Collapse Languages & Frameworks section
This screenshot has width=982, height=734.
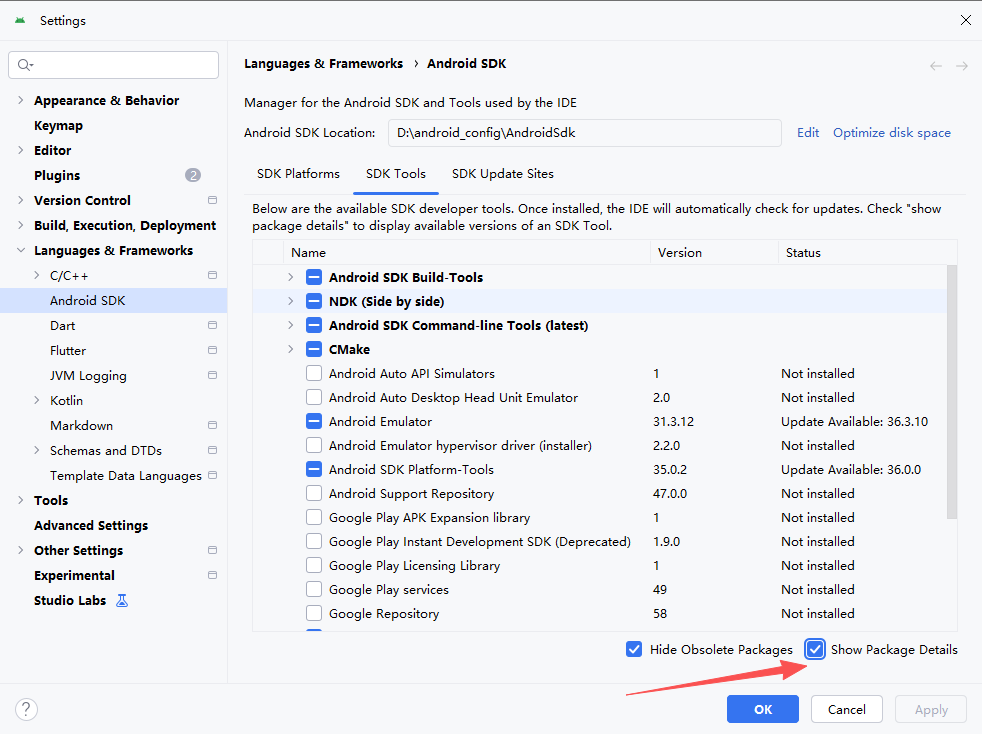[21, 251]
